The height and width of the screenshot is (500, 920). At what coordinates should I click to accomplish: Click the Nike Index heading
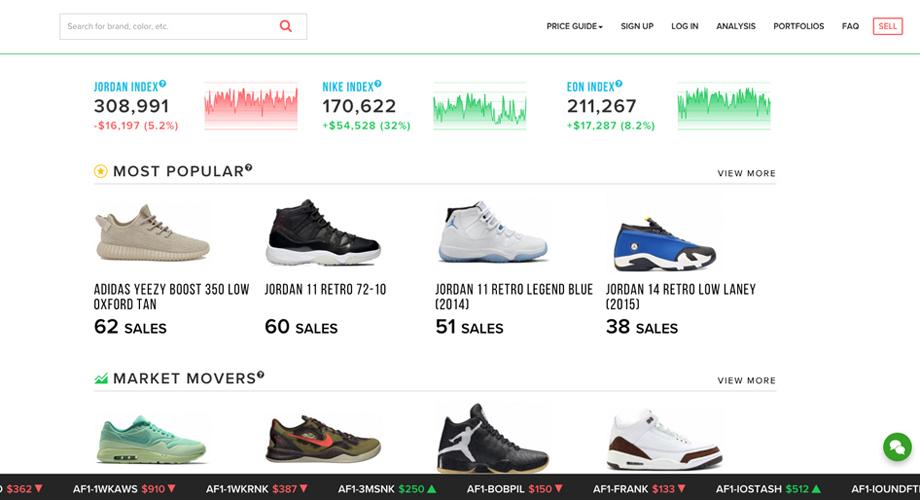click(348, 87)
